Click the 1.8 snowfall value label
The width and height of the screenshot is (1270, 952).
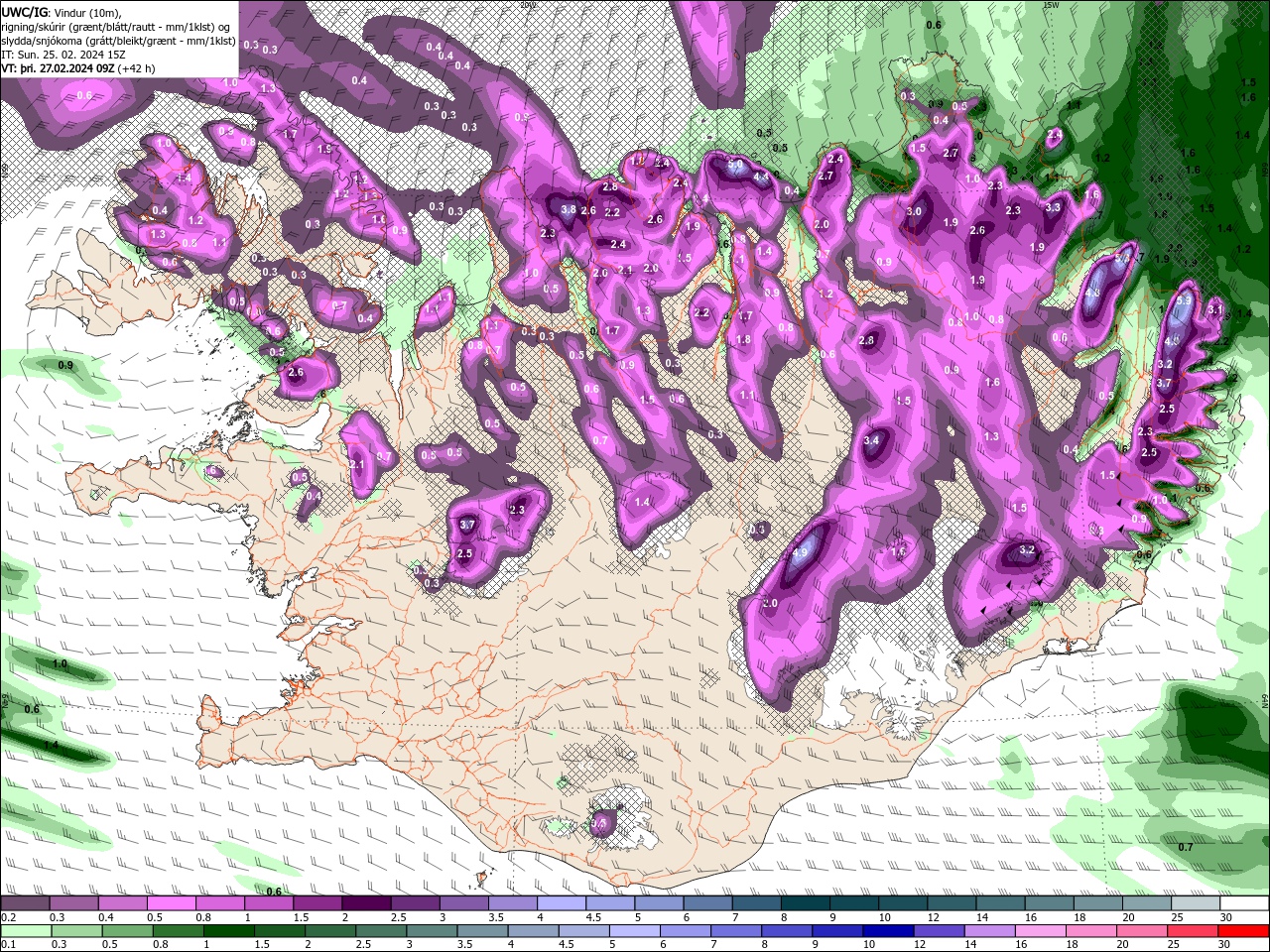(x=743, y=339)
